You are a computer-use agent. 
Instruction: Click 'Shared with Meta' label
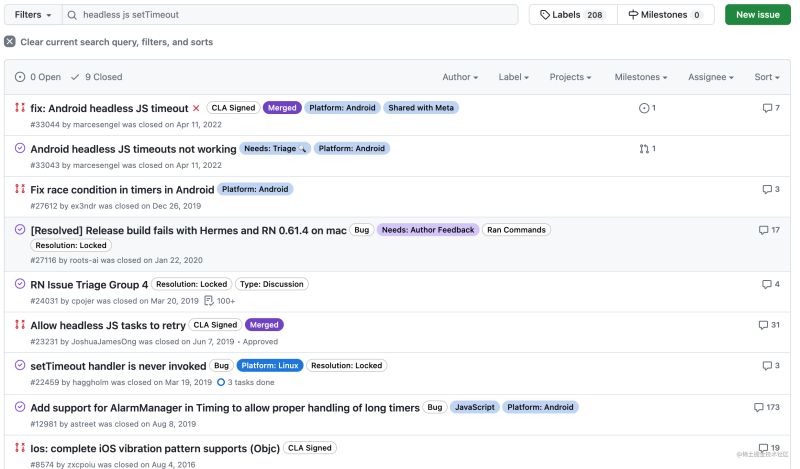pyautogui.click(x=421, y=108)
